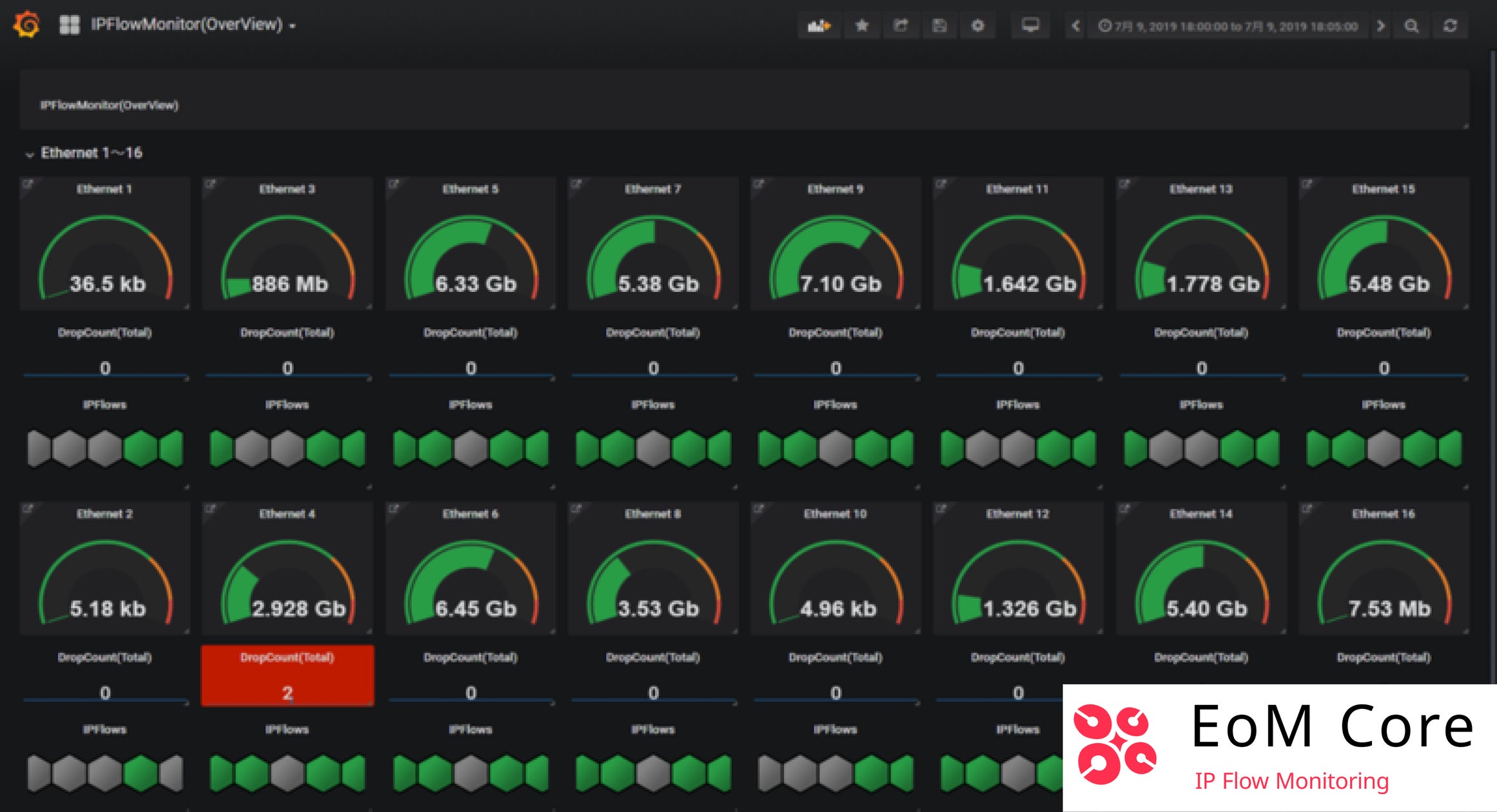The image size is (1497, 812).
Task: Save the dashboard with disk icon
Action: coord(939,26)
